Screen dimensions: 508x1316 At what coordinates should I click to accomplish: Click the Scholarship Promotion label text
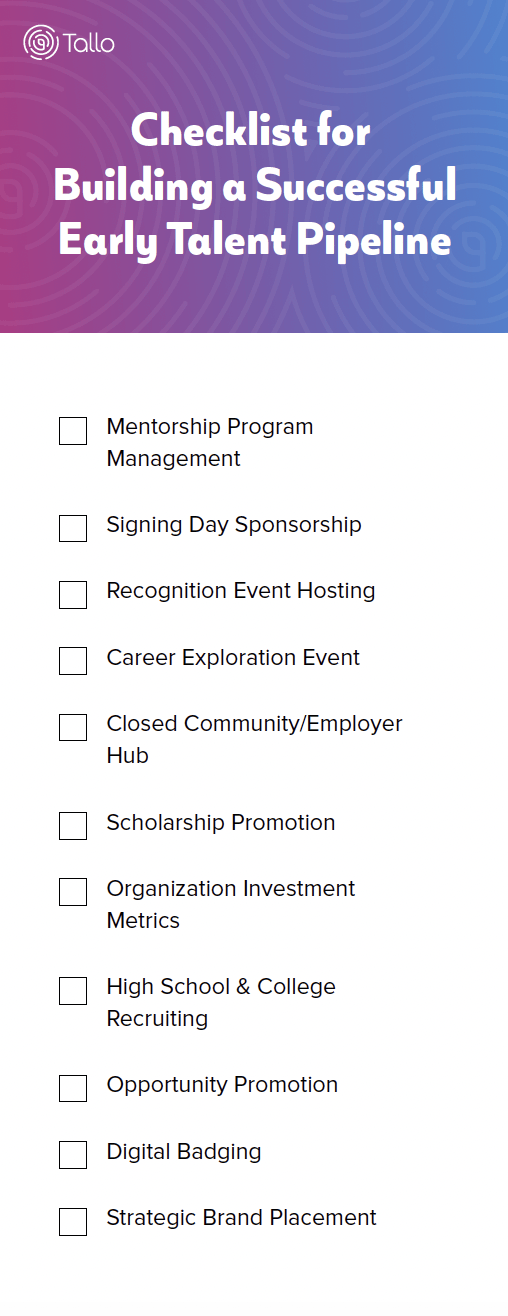pos(221,823)
